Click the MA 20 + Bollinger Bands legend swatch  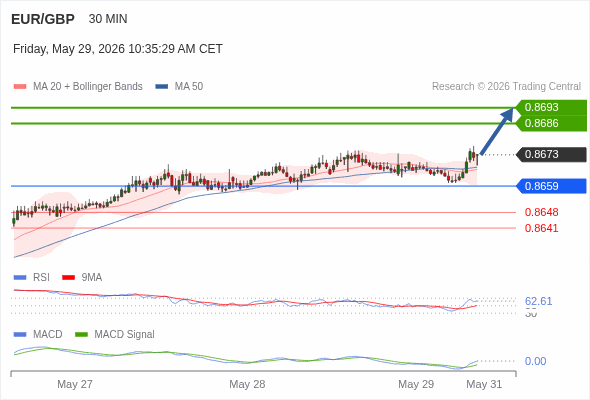click(x=20, y=87)
